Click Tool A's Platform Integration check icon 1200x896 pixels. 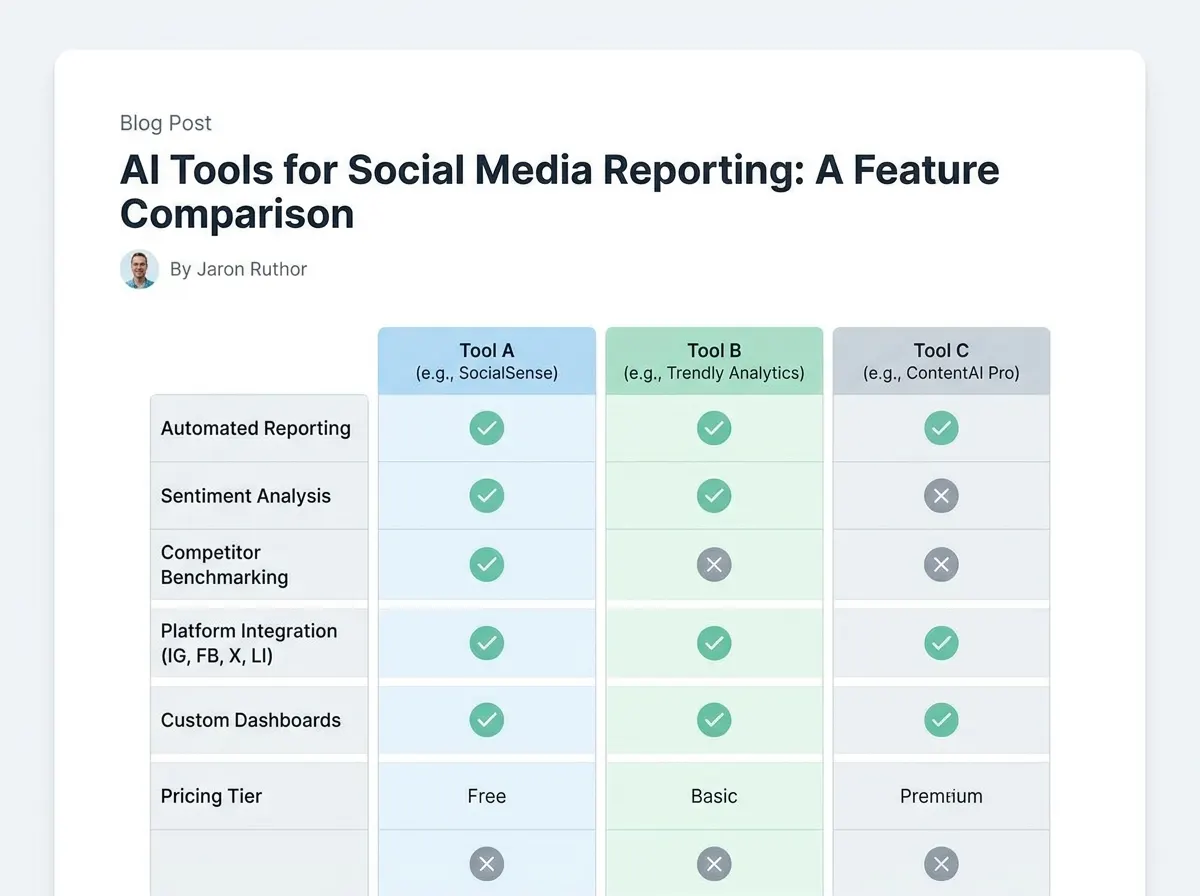point(487,642)
